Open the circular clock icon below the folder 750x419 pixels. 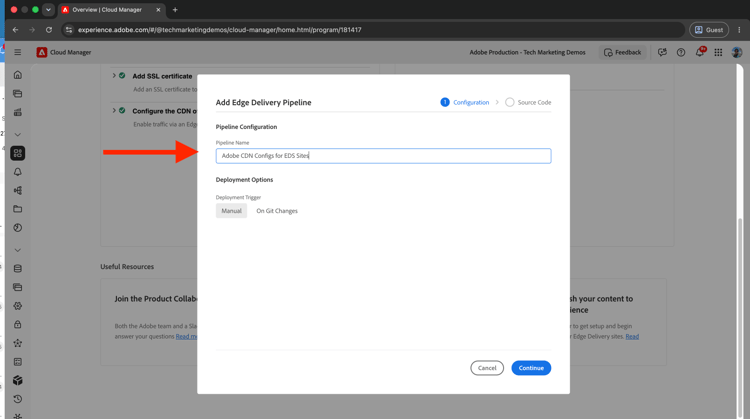[18, 228]
